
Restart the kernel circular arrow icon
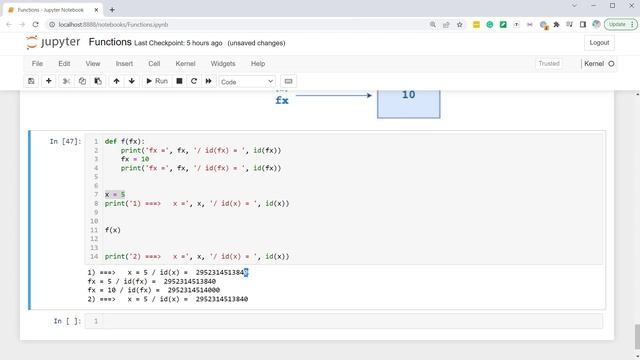coord(194,81)
